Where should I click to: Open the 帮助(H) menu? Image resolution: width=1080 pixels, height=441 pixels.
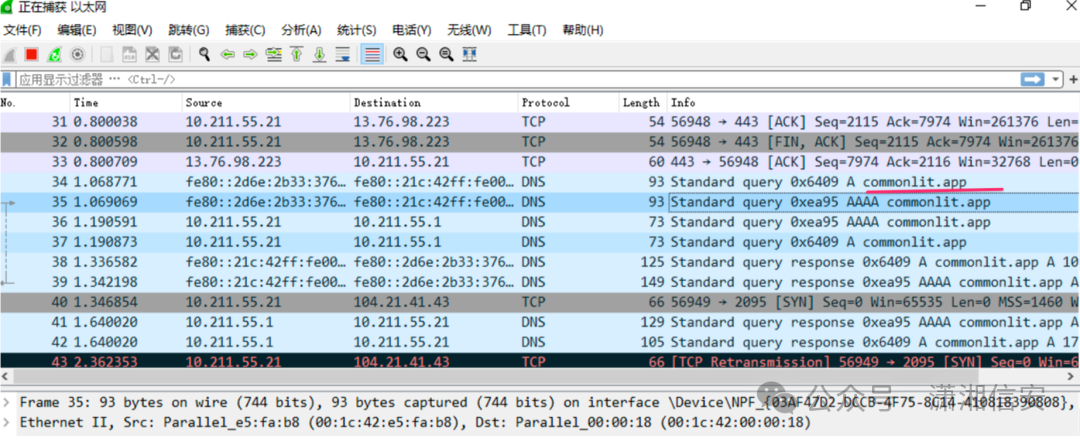coord(583,30)
